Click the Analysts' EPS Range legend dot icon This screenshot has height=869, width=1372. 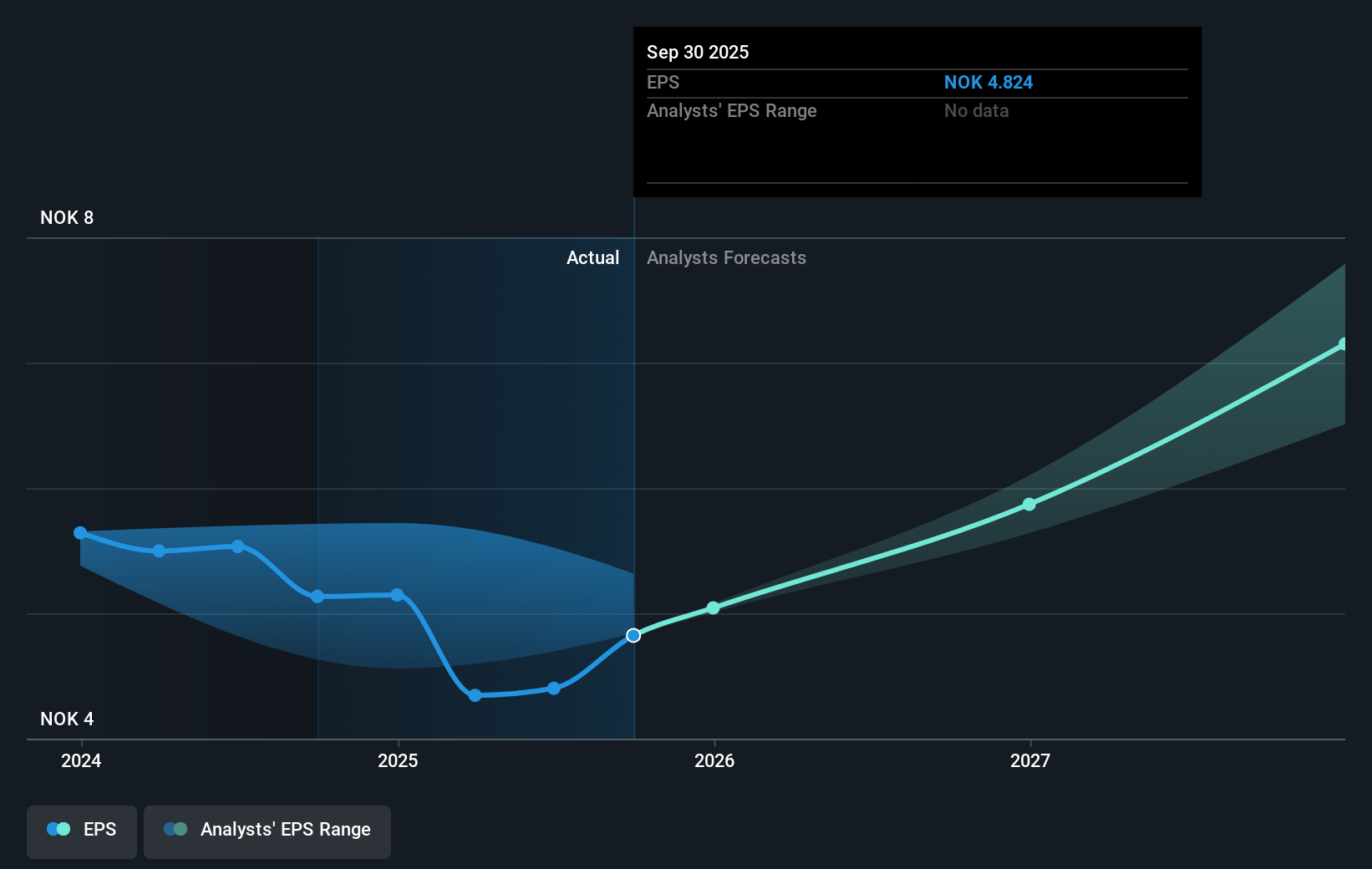[x=175, y=829]
